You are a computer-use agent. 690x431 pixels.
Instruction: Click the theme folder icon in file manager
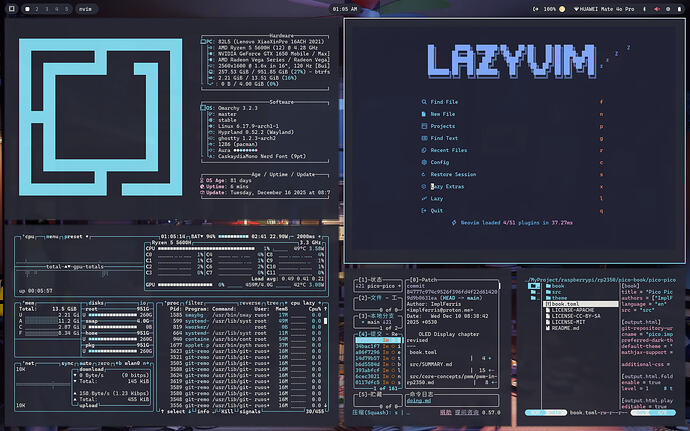point(548,298)
